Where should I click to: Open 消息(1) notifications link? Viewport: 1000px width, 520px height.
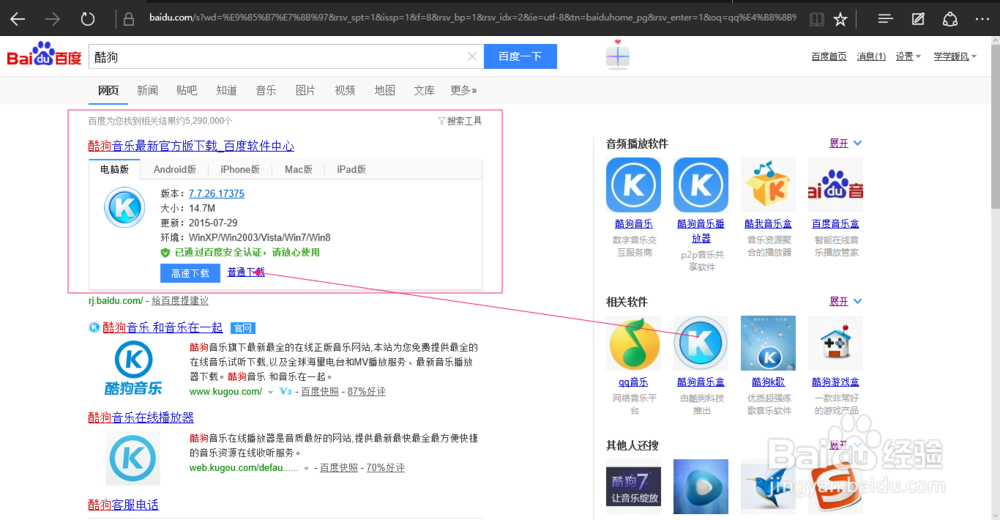pos(871,57)
